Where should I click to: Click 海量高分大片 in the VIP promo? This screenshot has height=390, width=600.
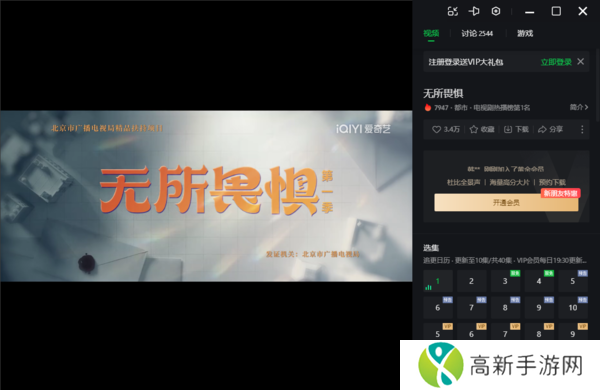pyautogui.click(x=509, y=182)
